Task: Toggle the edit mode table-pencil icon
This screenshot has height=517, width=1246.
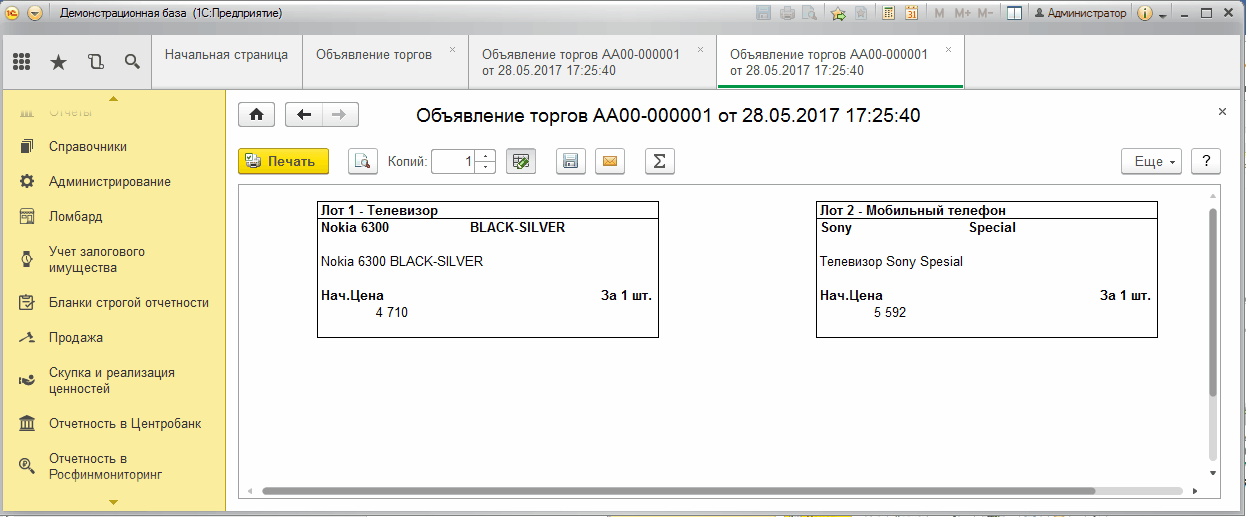Action: 521,161
